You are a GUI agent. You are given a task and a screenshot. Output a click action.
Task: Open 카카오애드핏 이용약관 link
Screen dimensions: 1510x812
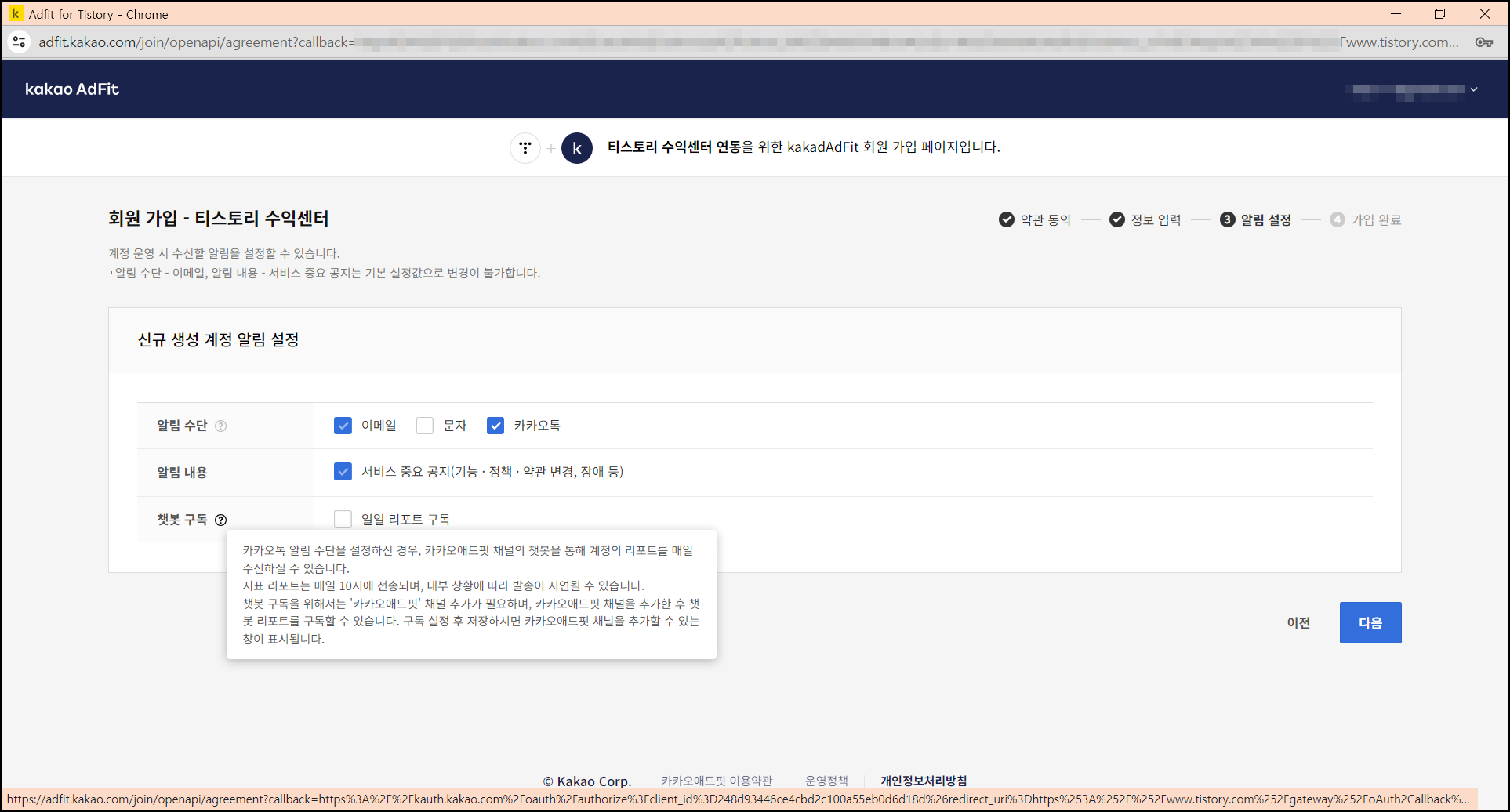[x=717, y=781]
